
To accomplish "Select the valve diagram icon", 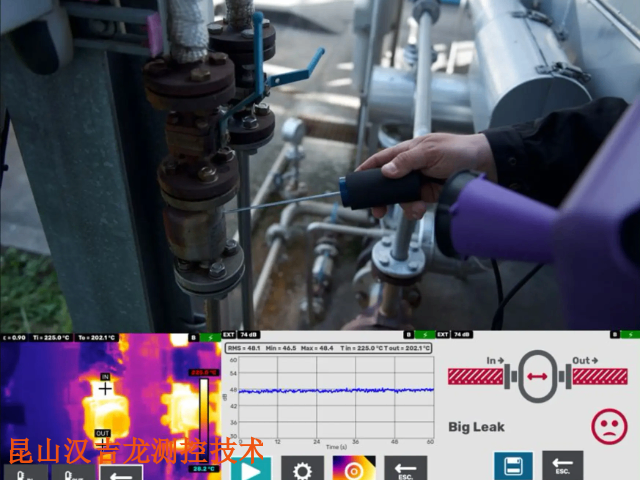I will [538, 376].
